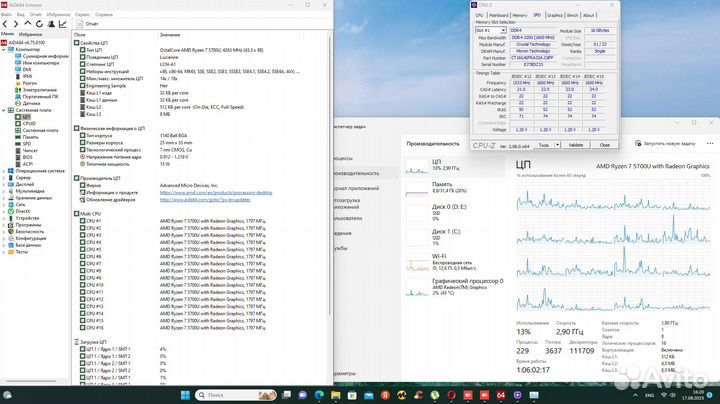Click the Отчёт report button in AIDA64

88,24
